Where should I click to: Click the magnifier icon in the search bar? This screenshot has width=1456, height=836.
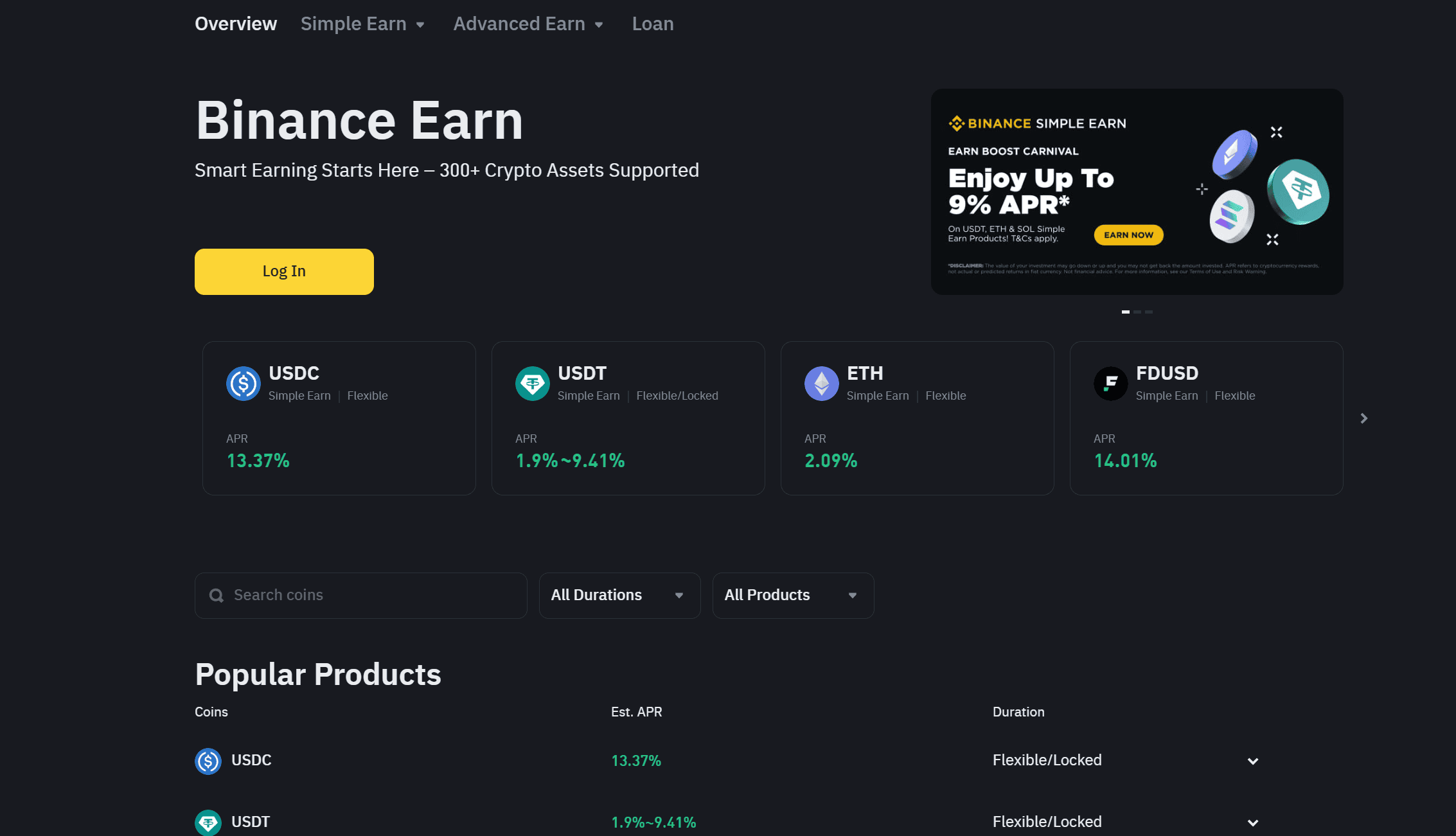point(216,595)
